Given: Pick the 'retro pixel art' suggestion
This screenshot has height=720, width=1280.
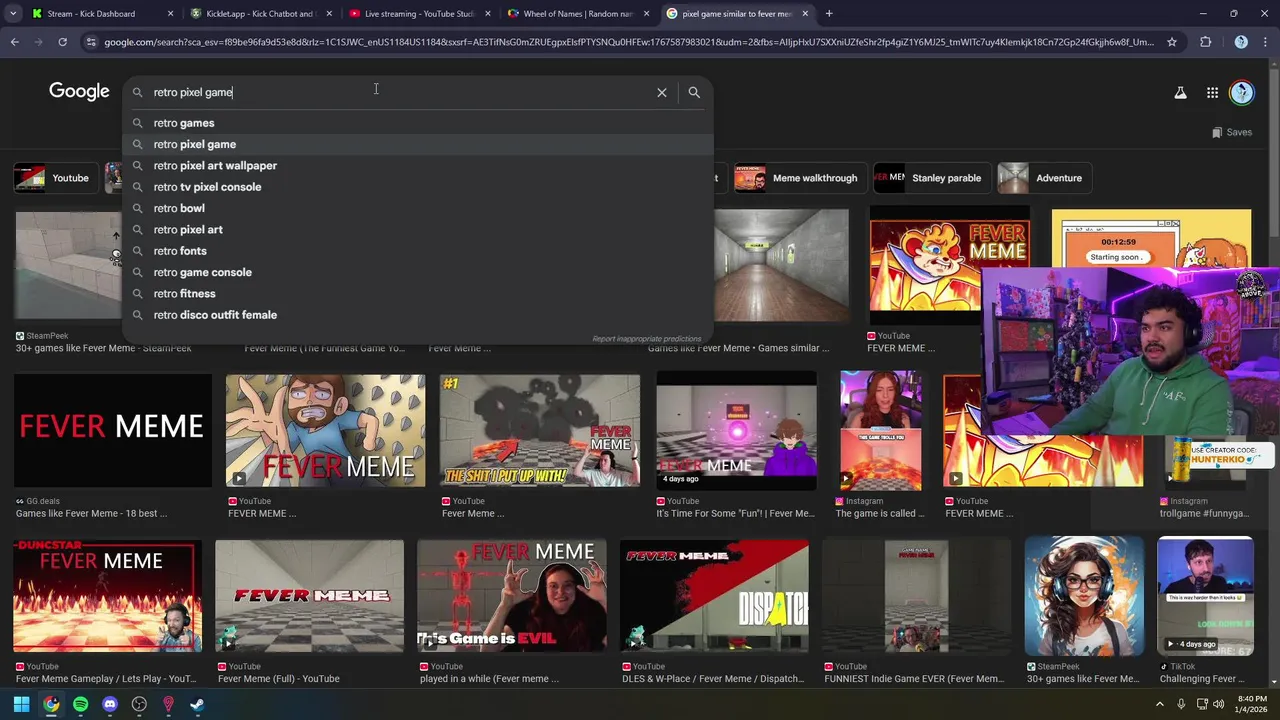Looking at the screenshot, I should click(418, 230).
